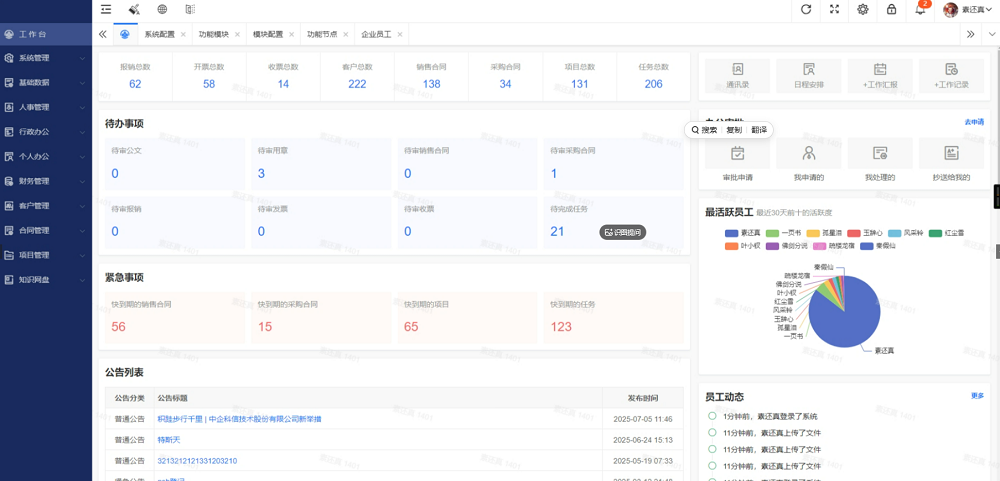Open fullscreen mode icon

pos(834,9)
